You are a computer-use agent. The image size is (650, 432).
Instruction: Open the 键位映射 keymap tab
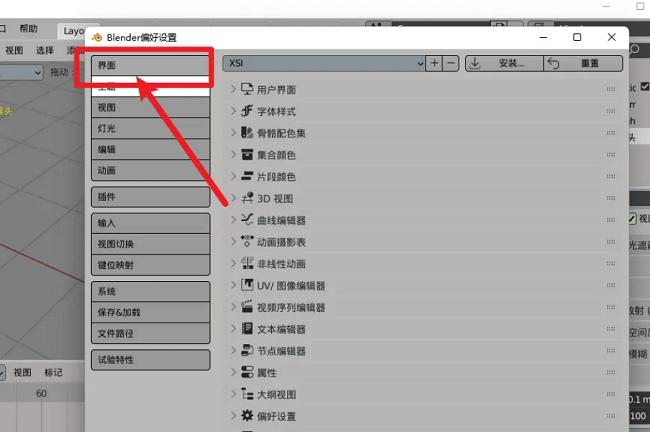(150, 265)
